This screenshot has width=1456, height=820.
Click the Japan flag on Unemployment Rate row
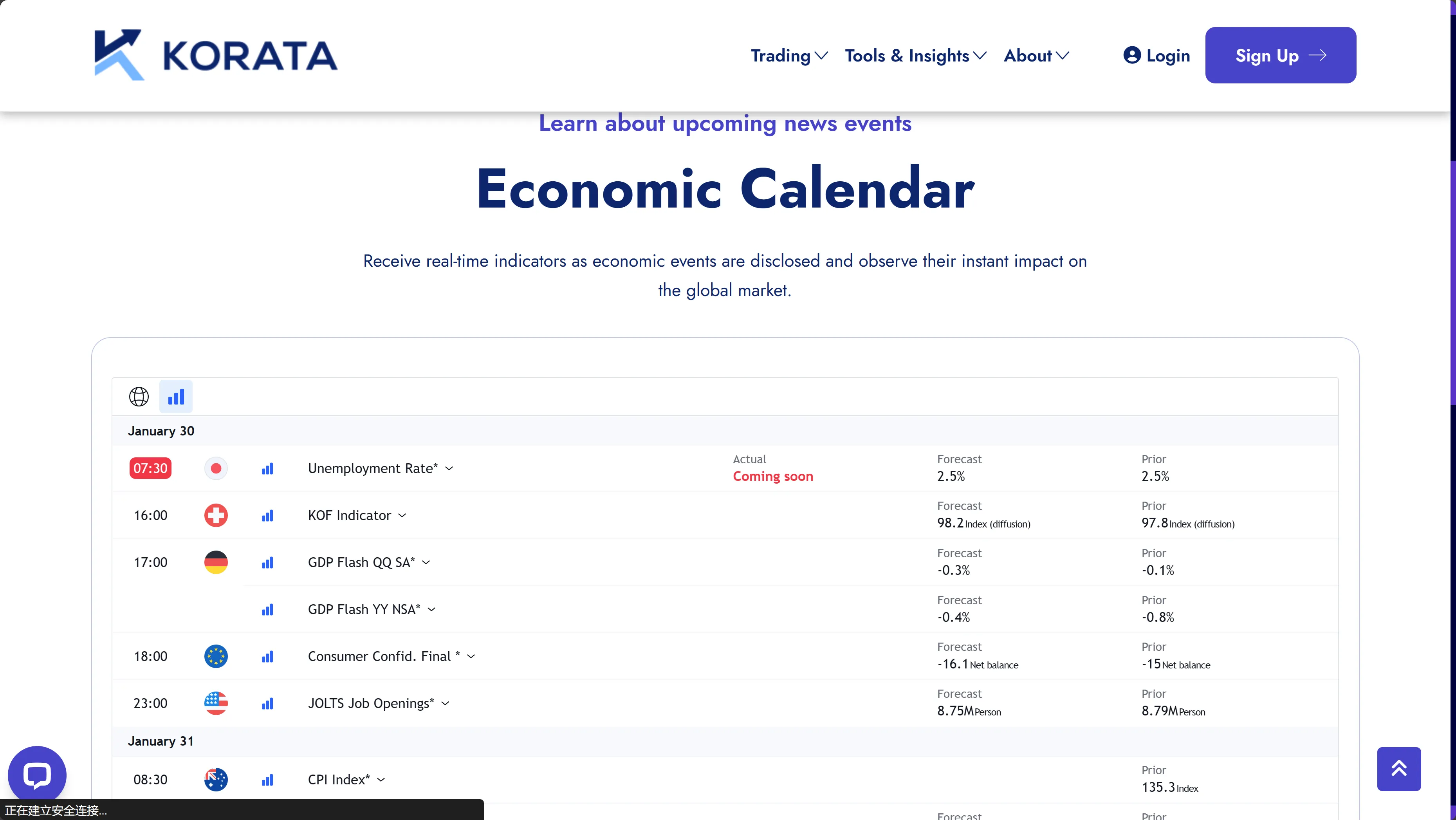[216, 468]
